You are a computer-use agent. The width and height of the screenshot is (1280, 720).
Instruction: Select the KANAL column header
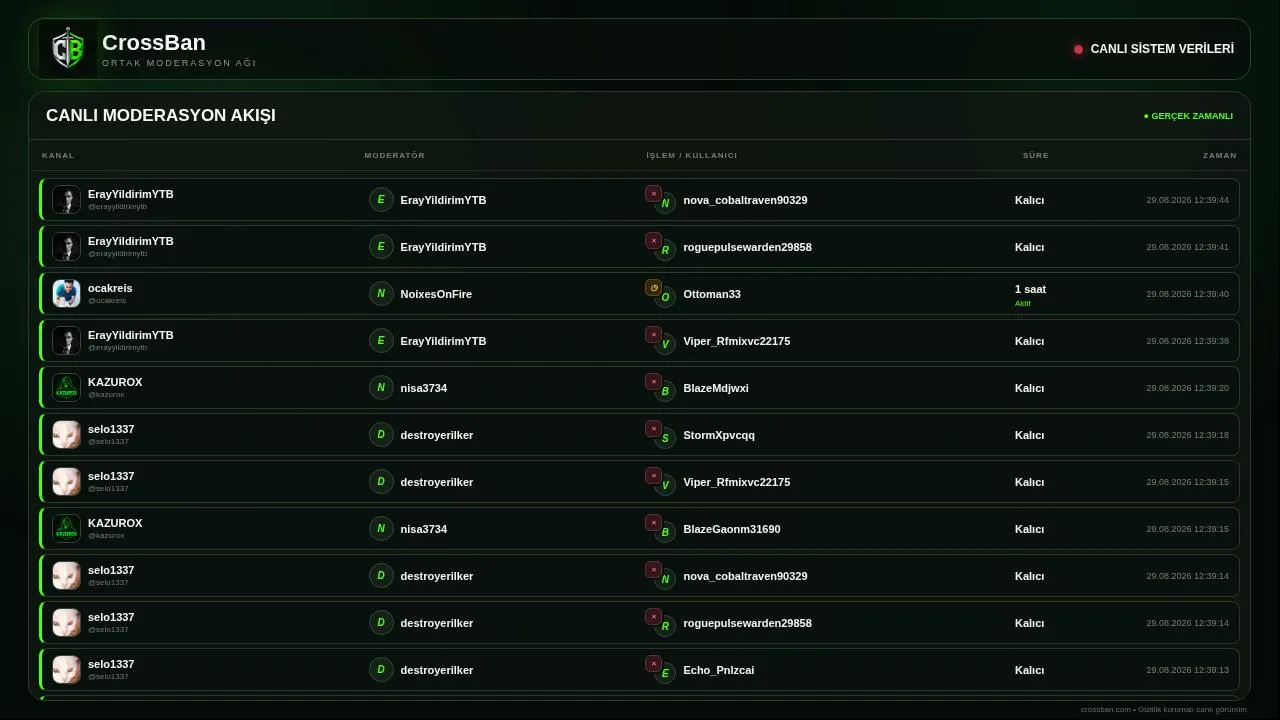[x=58, y=155]
